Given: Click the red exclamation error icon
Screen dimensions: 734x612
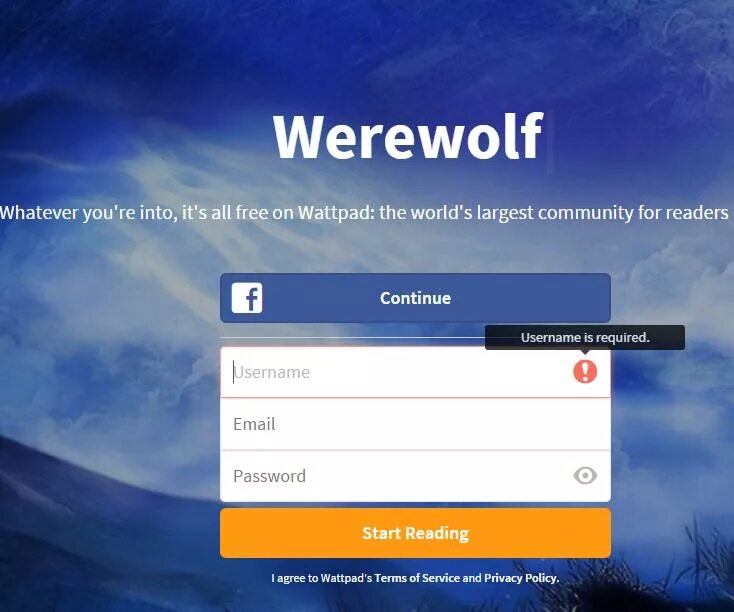Looking at the screenshot, I should pos(585,372).
